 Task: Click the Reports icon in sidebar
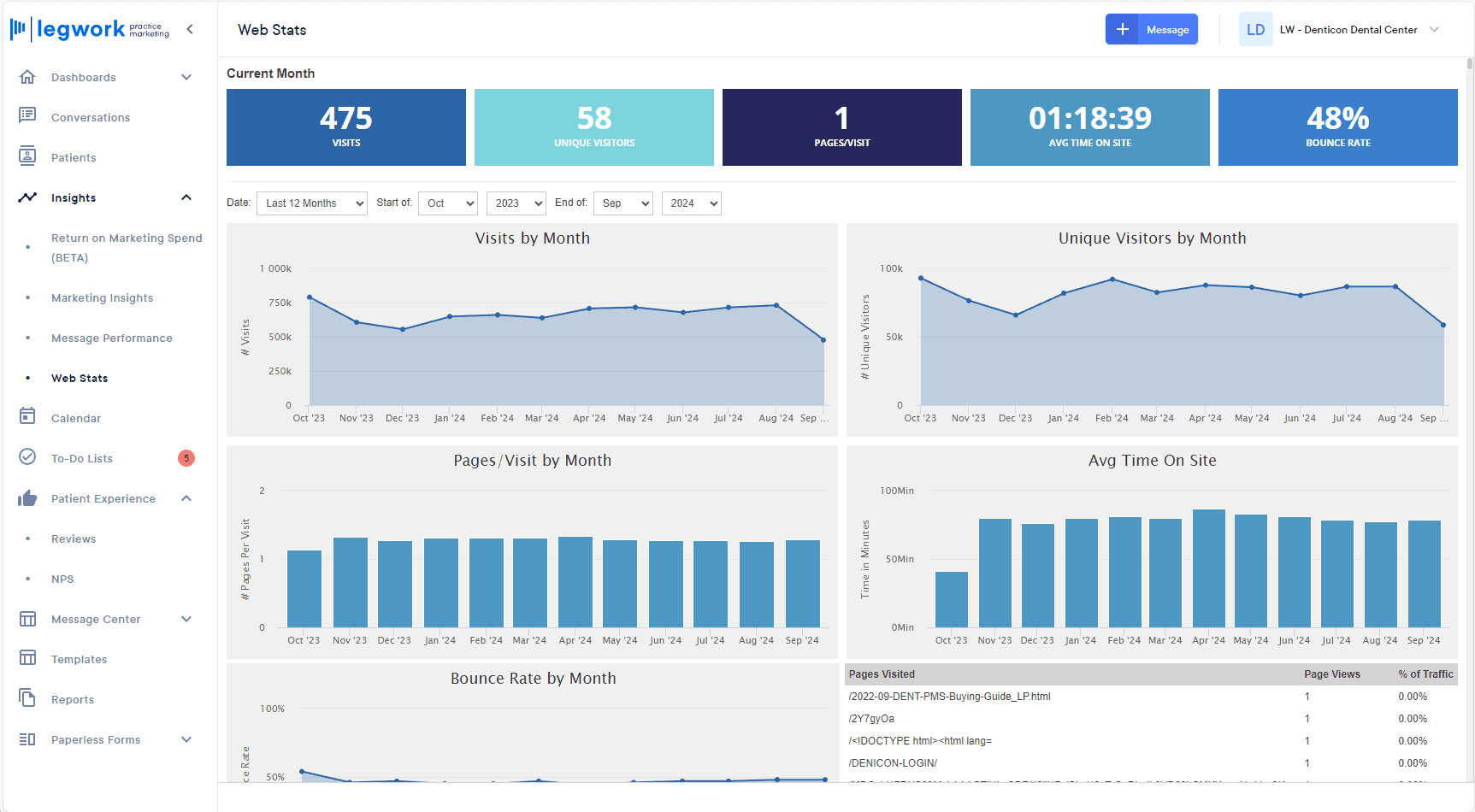tap(27, 698)
